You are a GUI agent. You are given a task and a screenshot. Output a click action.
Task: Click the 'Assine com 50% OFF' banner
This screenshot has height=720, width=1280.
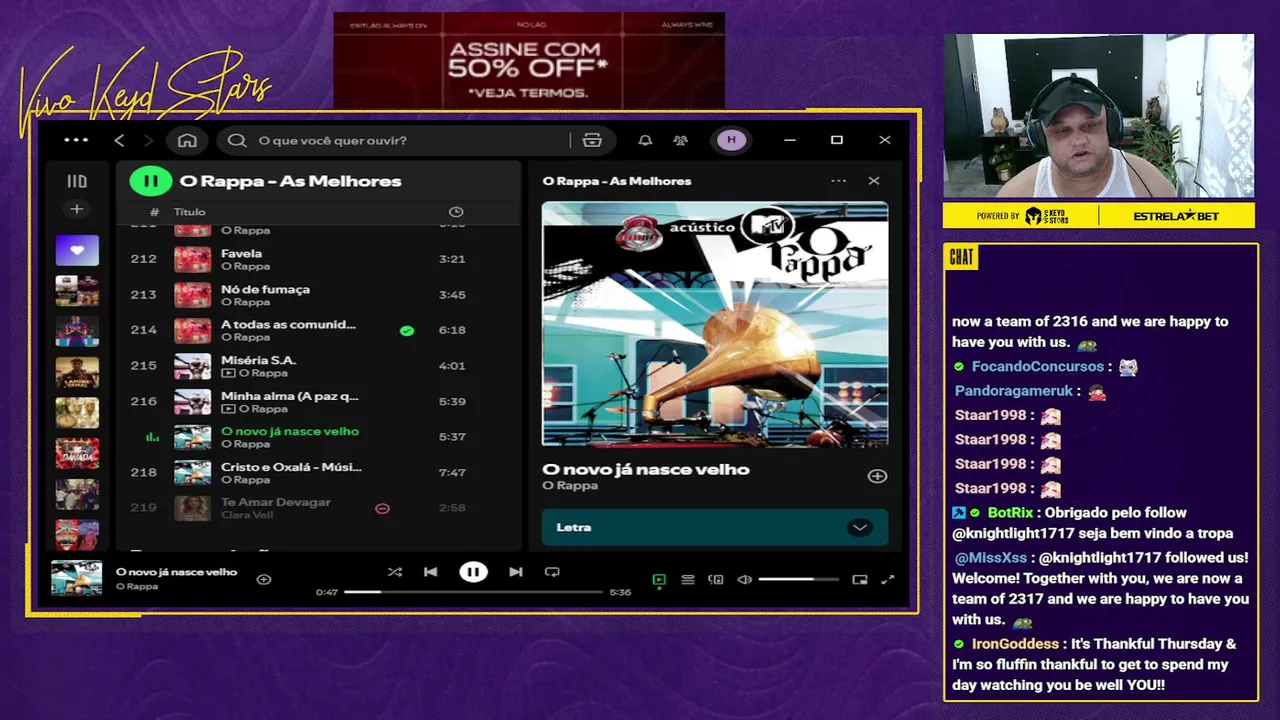(529, 60)
